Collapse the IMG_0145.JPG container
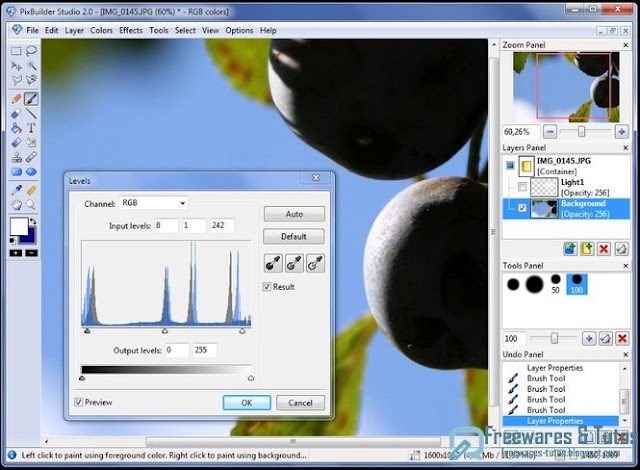Screen dimensions: 640x470 click(x=510, y=165)
